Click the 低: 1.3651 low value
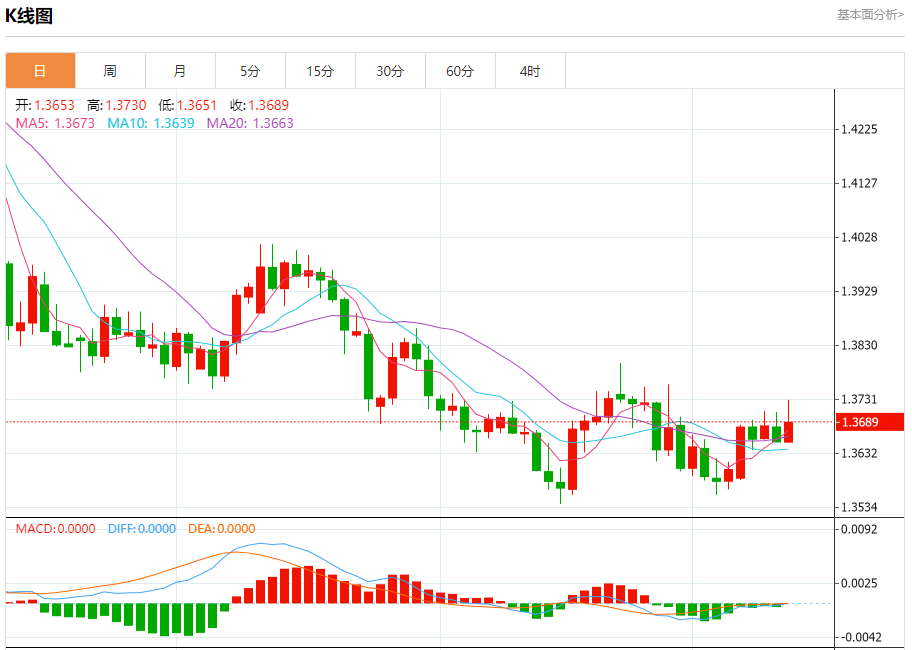Viewport: 912px width, 650px height. [x=187, y=105]
